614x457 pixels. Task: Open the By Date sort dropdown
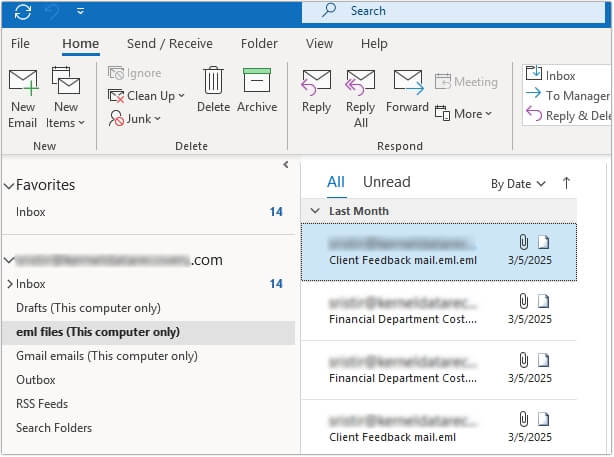pos(518,184)
